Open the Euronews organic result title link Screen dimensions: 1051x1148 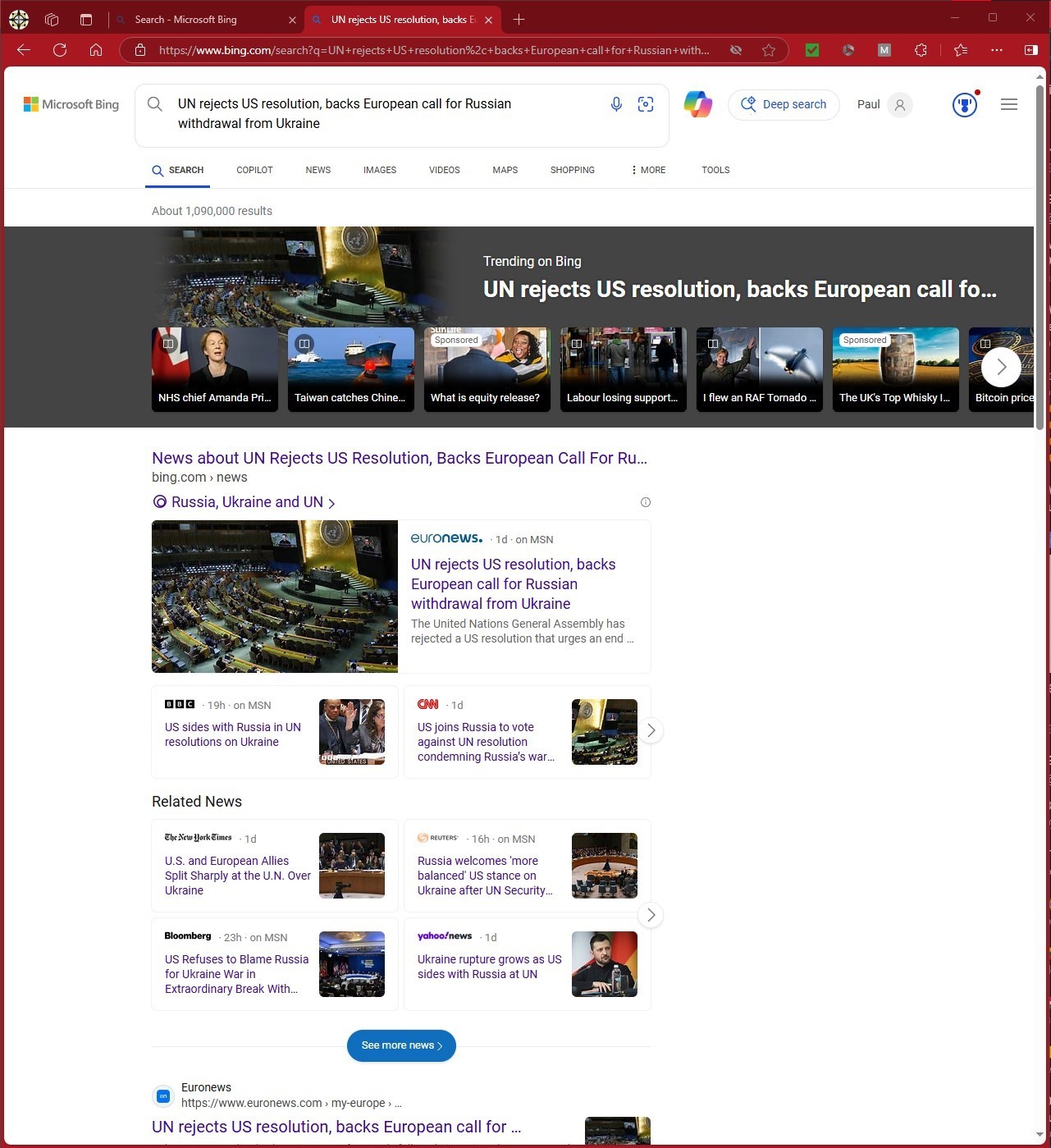point(336,1127)
